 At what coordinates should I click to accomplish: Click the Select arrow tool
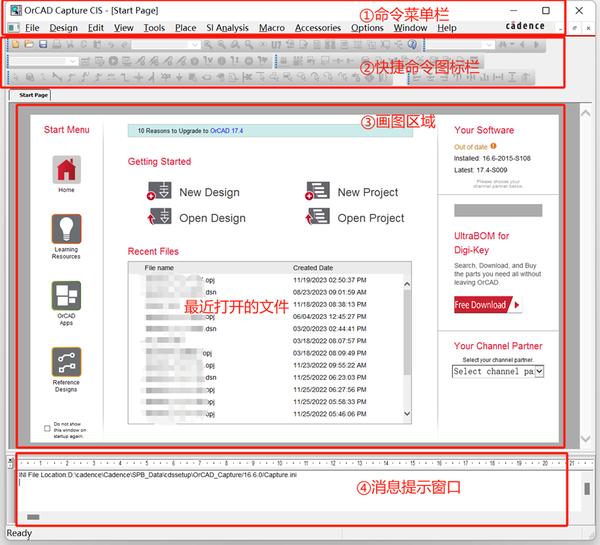click(16, 77)
